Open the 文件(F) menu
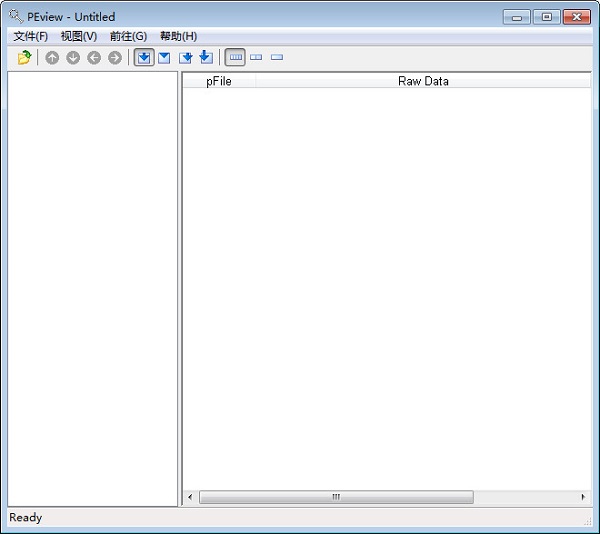The height and width of the screenshot is (534, 600). 30,36
